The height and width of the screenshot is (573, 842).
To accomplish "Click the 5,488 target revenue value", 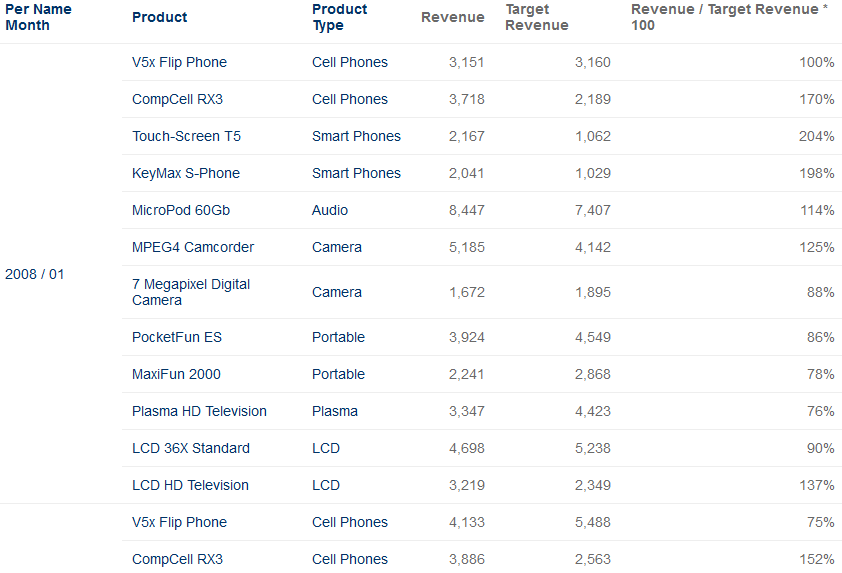I will 592,523.
